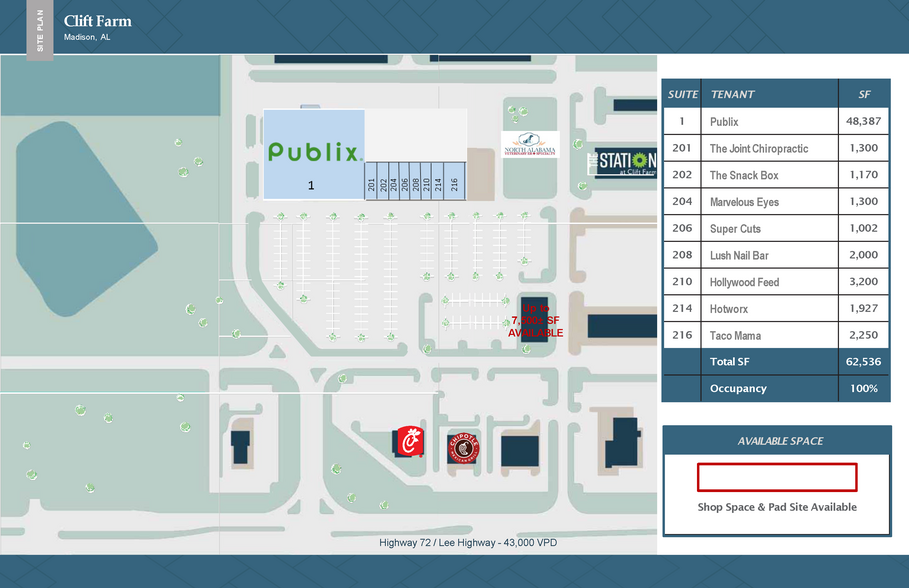Select Hotworx tenant name

(x=729, y=309)
